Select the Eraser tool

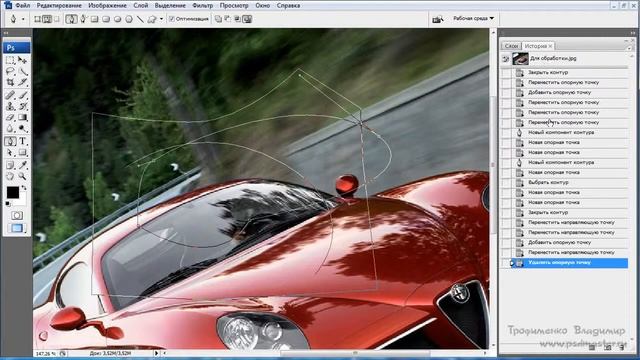click(10, 118)
